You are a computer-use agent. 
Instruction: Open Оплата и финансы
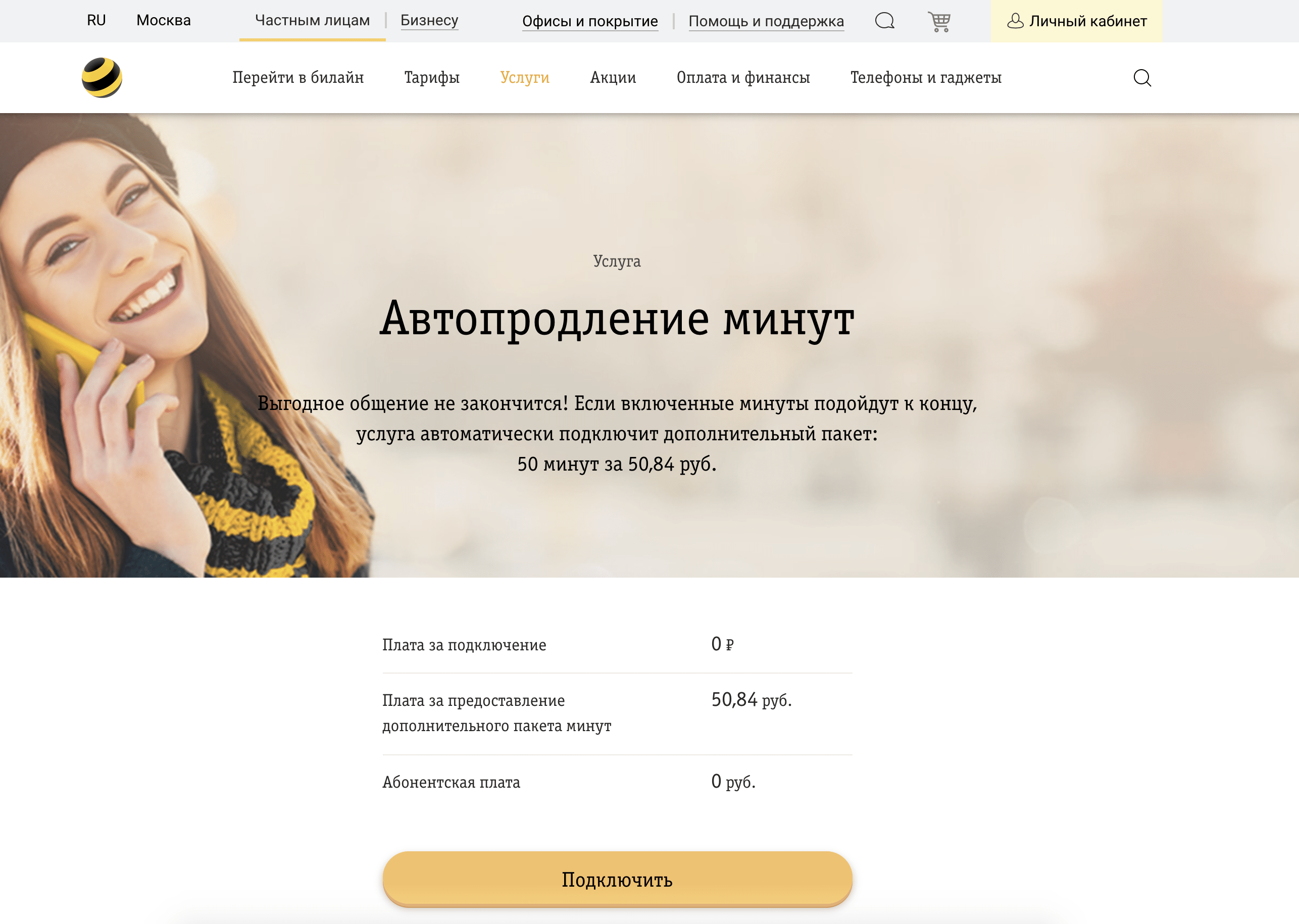click(x=743, y=77)
